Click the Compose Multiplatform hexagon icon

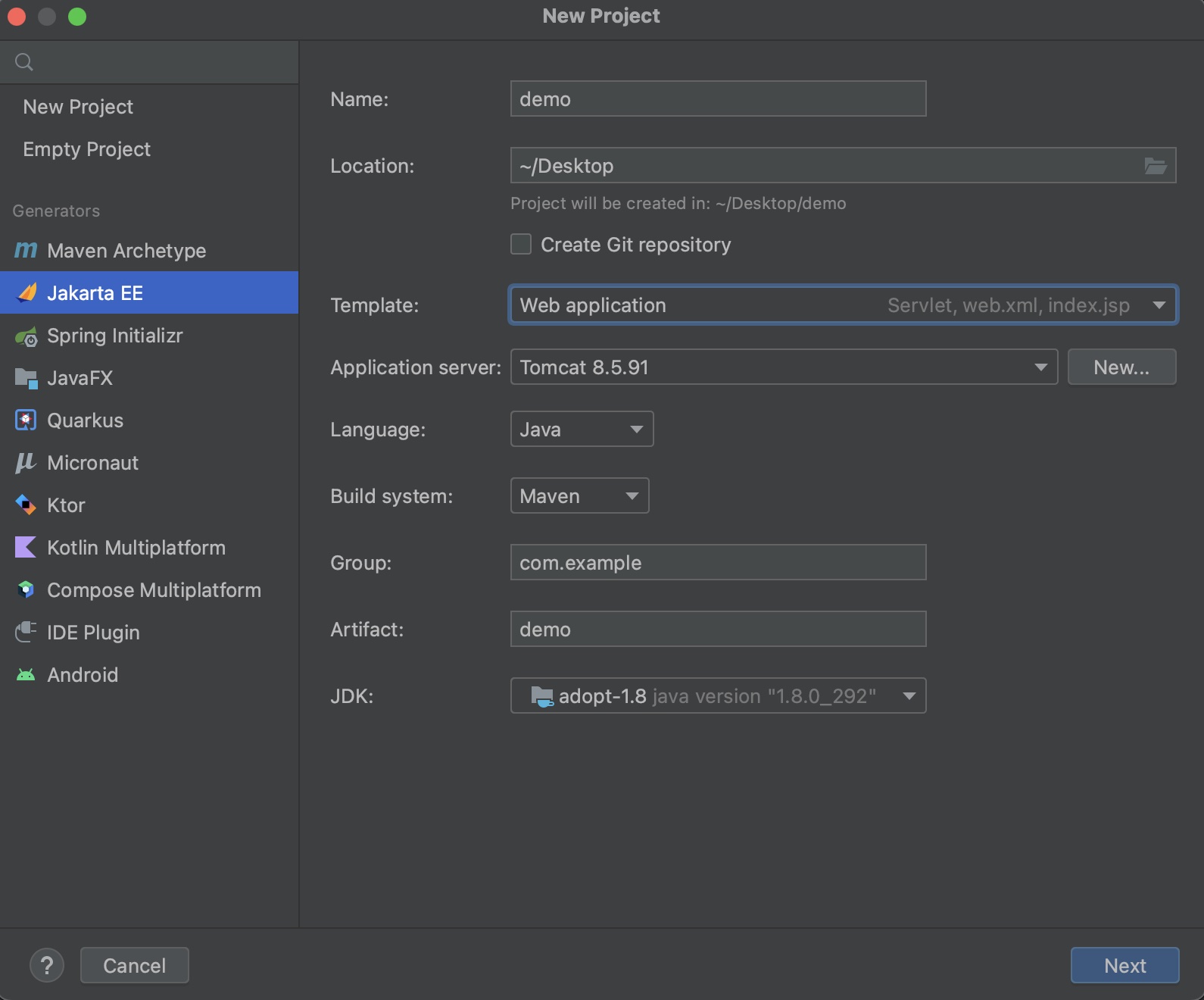click(x=26, y=589)
